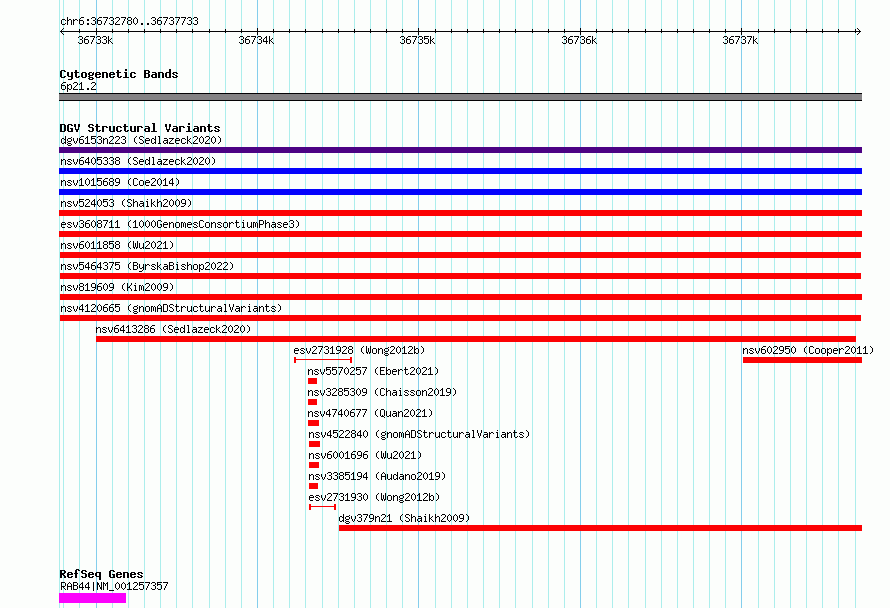Image resolution: width=890 pixels, height=608 pixels.
Task: Click the red esv3608711 variant bar
Action: [460, 234]
